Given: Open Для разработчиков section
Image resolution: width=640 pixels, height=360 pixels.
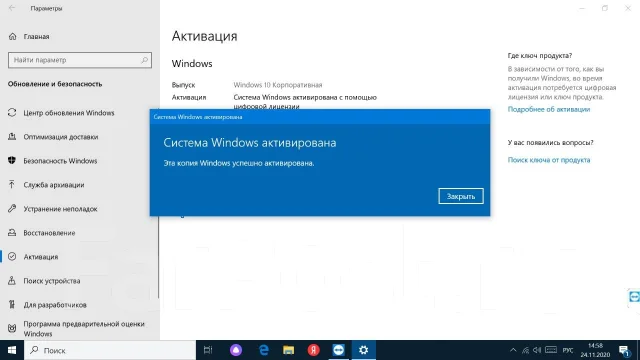Looking at the screenshot, I should tap(55, 305).
